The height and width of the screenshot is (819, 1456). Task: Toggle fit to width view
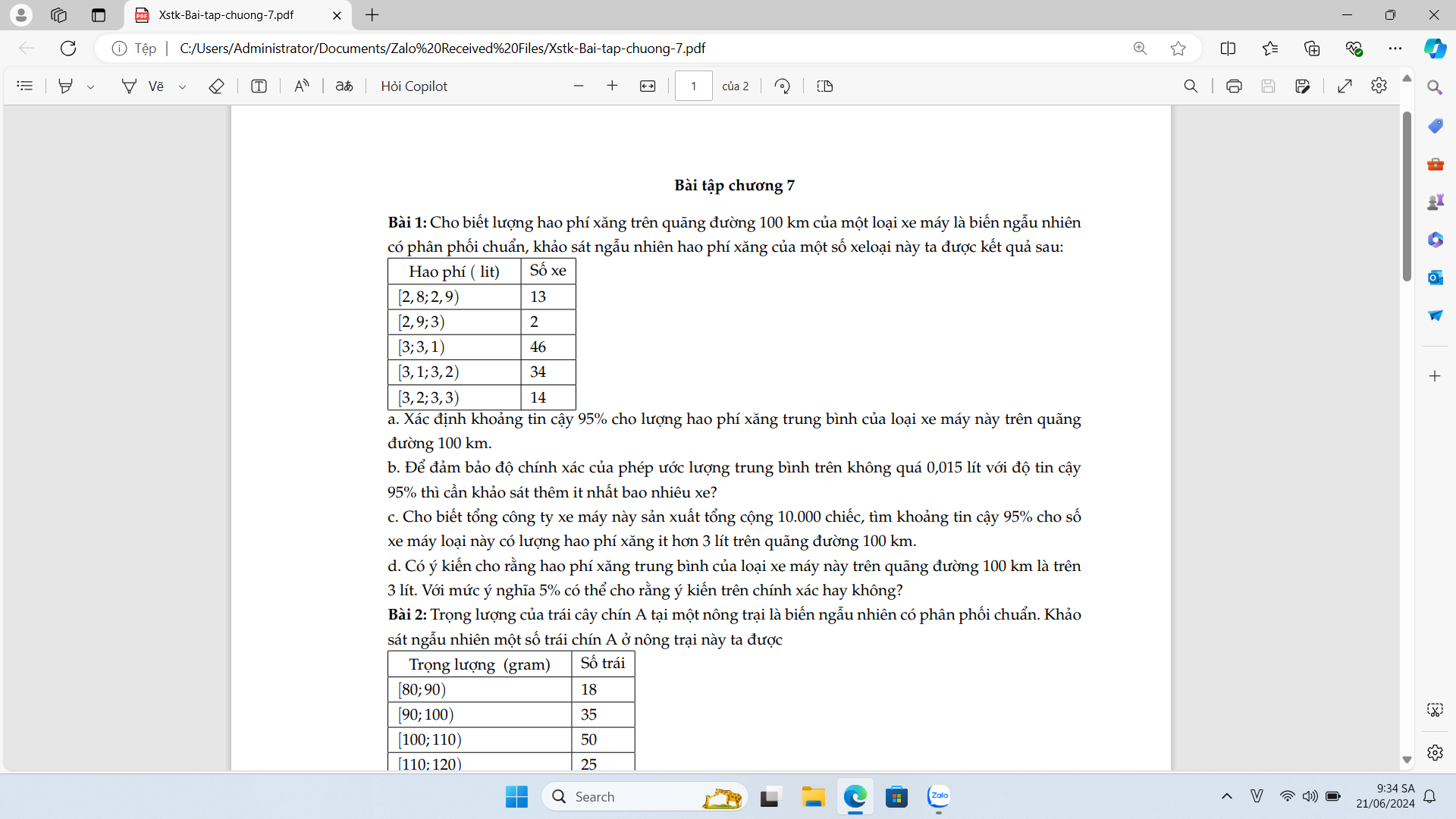[x=648, y=86]
